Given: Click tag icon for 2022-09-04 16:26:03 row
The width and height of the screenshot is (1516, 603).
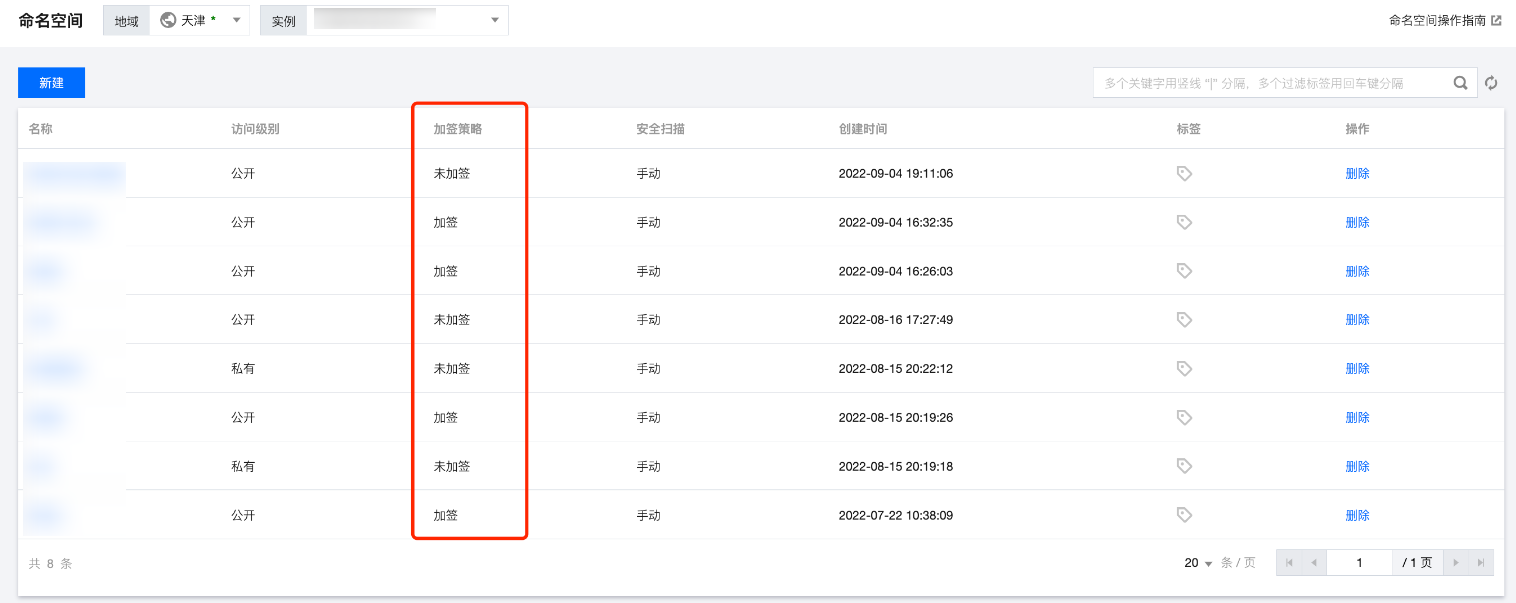Looking at the screenshot, I should click(x=1184, y=271).
